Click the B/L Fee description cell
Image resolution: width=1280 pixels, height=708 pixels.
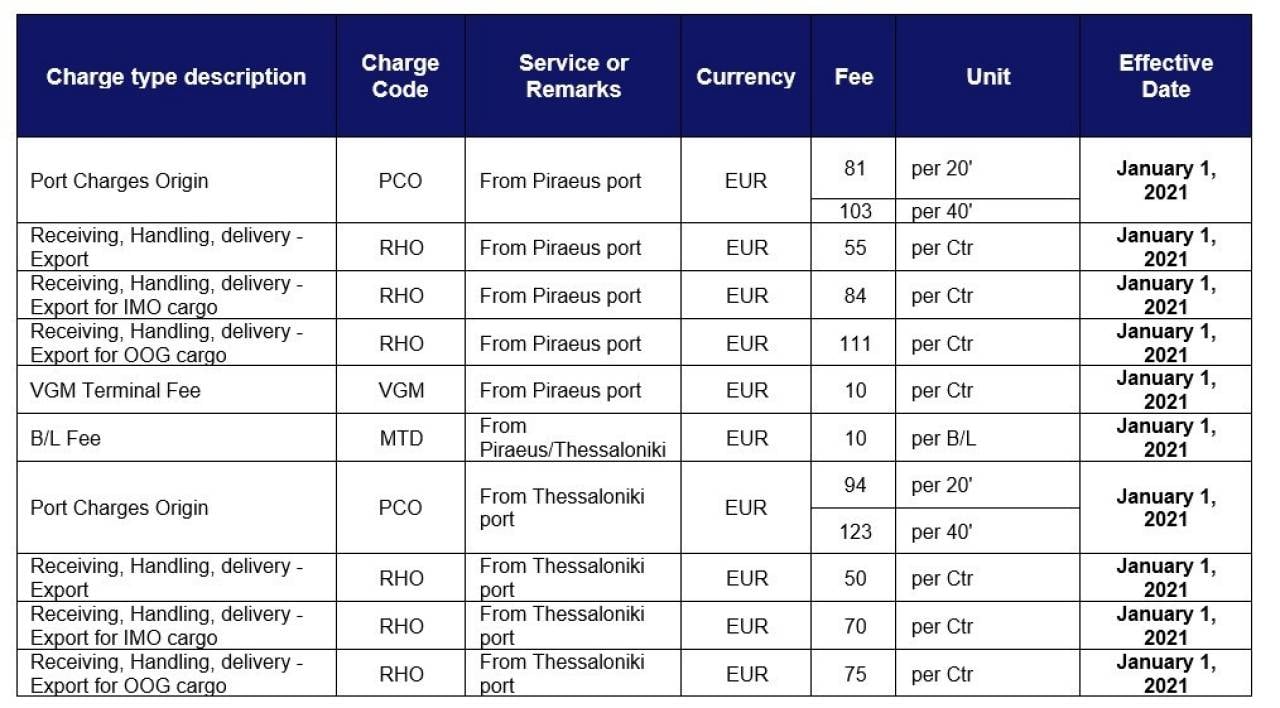176,438
